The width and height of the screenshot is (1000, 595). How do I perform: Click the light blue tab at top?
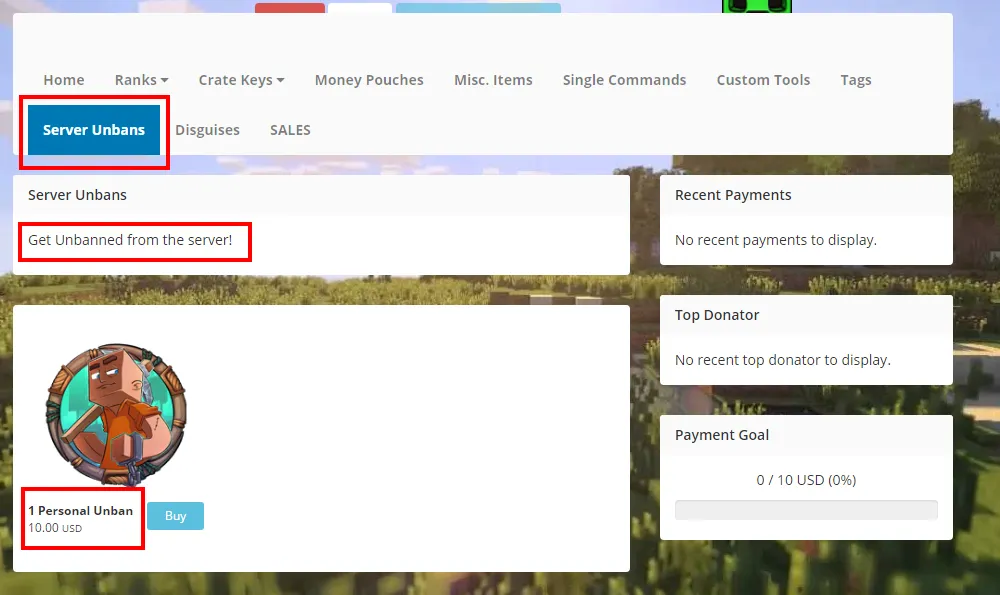(x=478, y=8)
